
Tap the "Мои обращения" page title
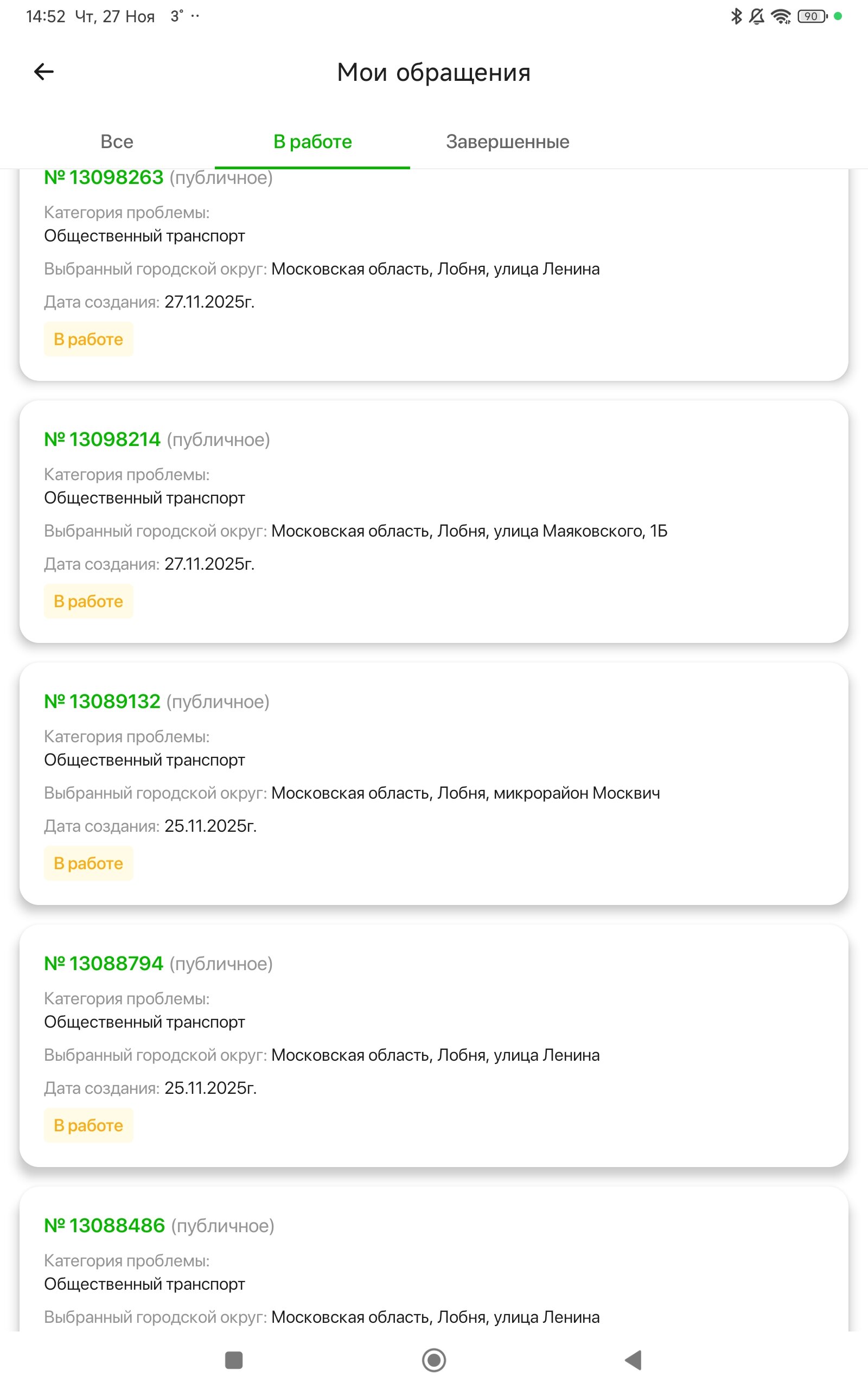click(x=433, y=72)
